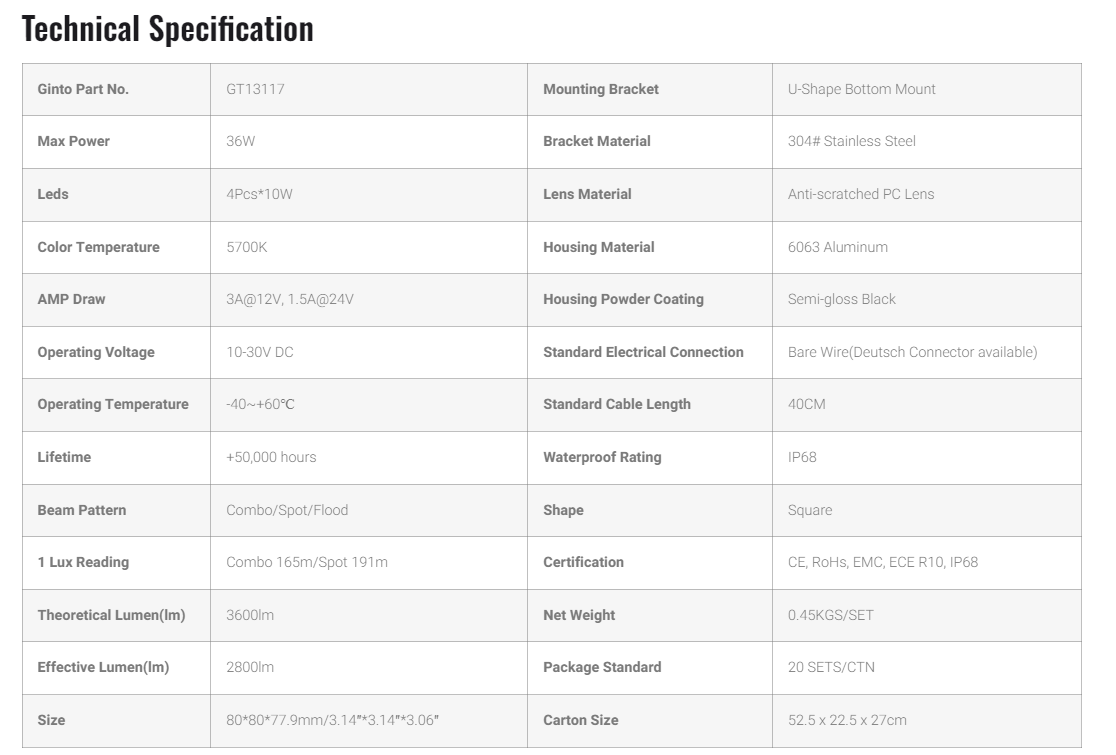Image resolution: width=1116 pixels, height=755 pixels.
Task: Click the IP68 waterproof rating value
Action: tap(803, 457)
